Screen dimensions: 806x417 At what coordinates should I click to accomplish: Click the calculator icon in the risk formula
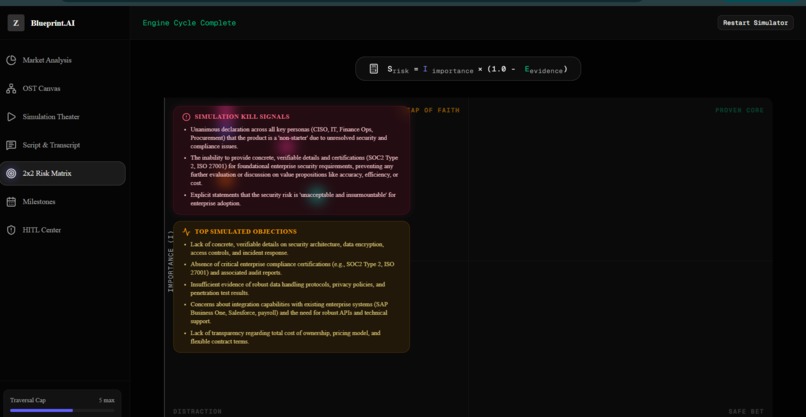pos(374,69)
